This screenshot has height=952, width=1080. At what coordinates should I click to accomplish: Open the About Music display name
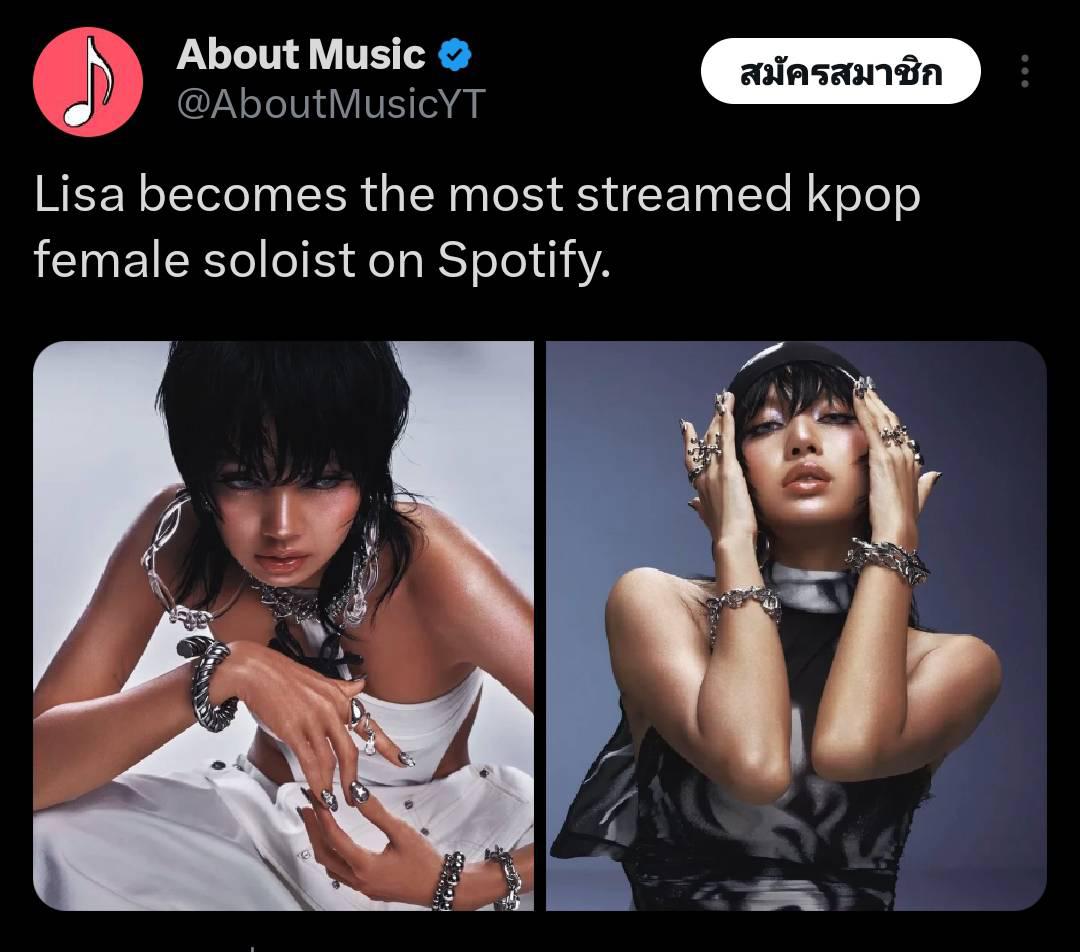pyautogui.click(x=301, y=55)
